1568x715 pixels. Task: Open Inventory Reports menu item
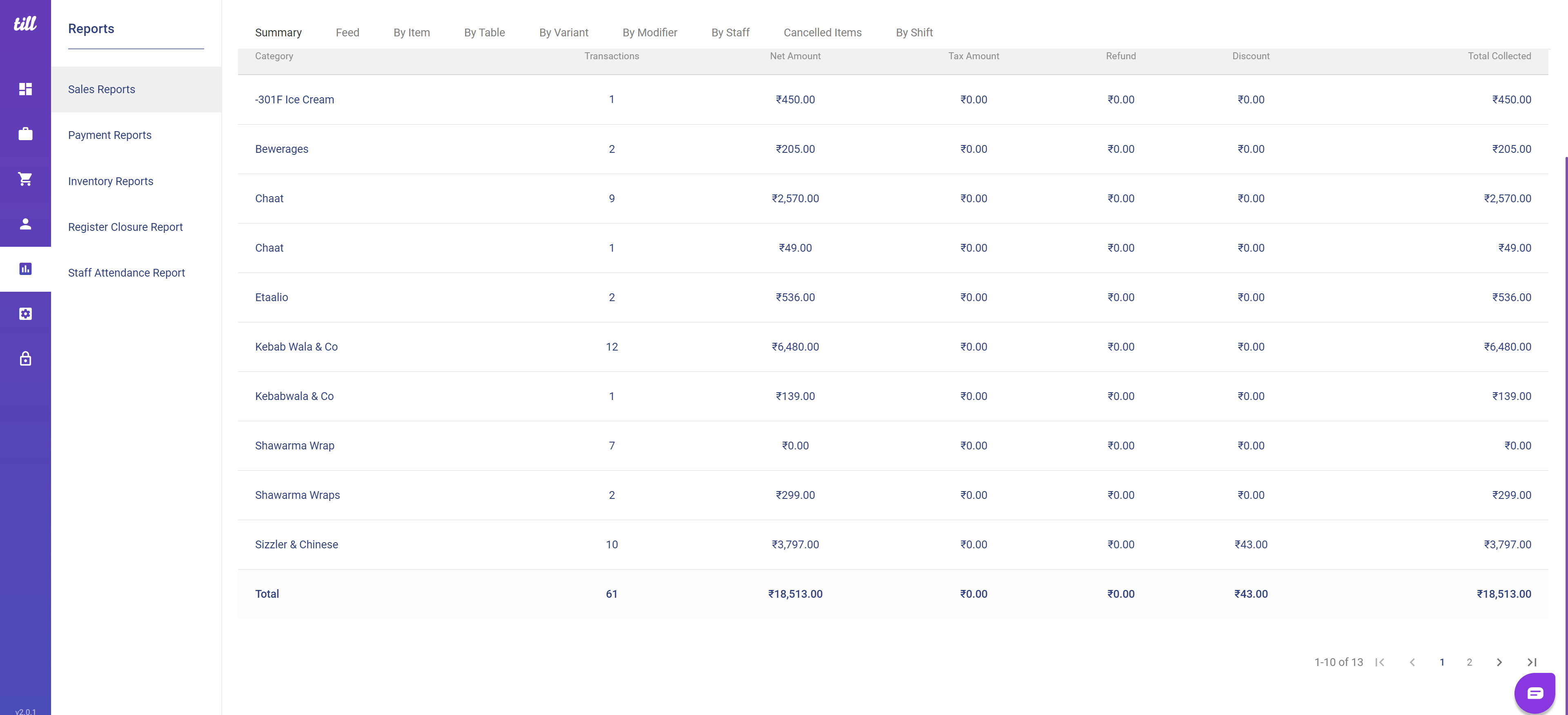[x=136, y=181]
